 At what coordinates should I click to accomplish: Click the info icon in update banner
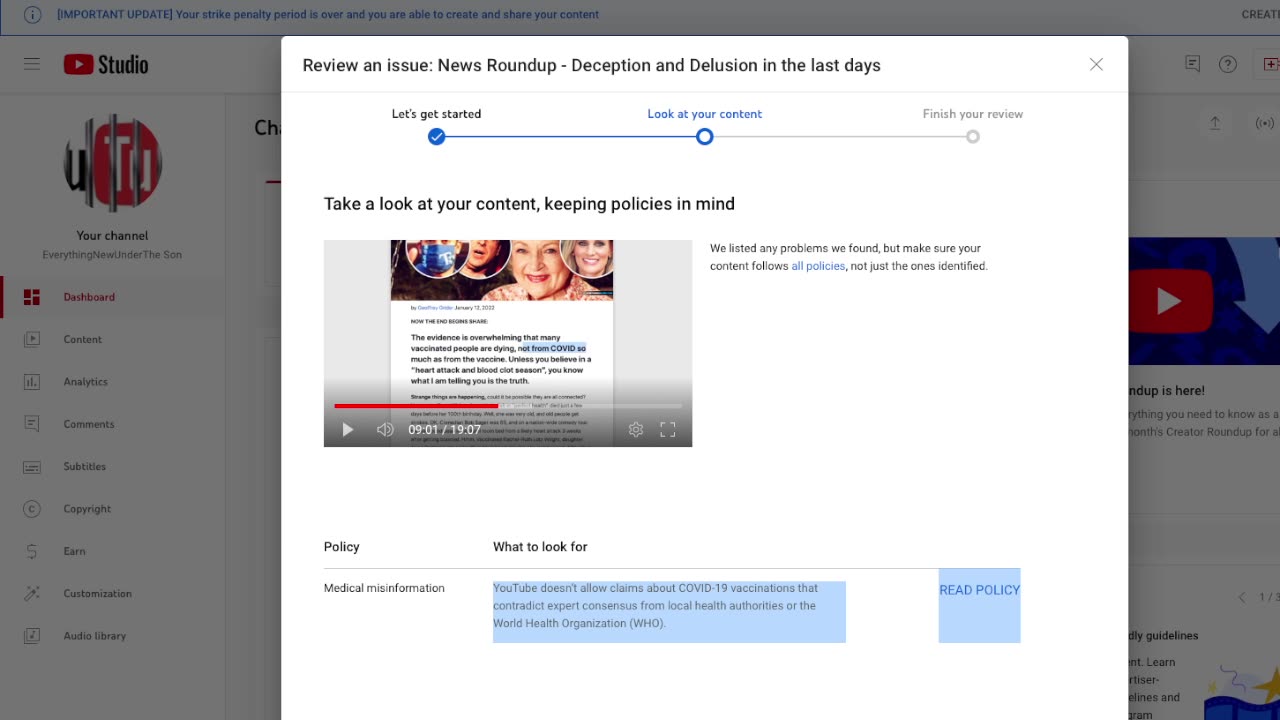[x=33, y=14]
